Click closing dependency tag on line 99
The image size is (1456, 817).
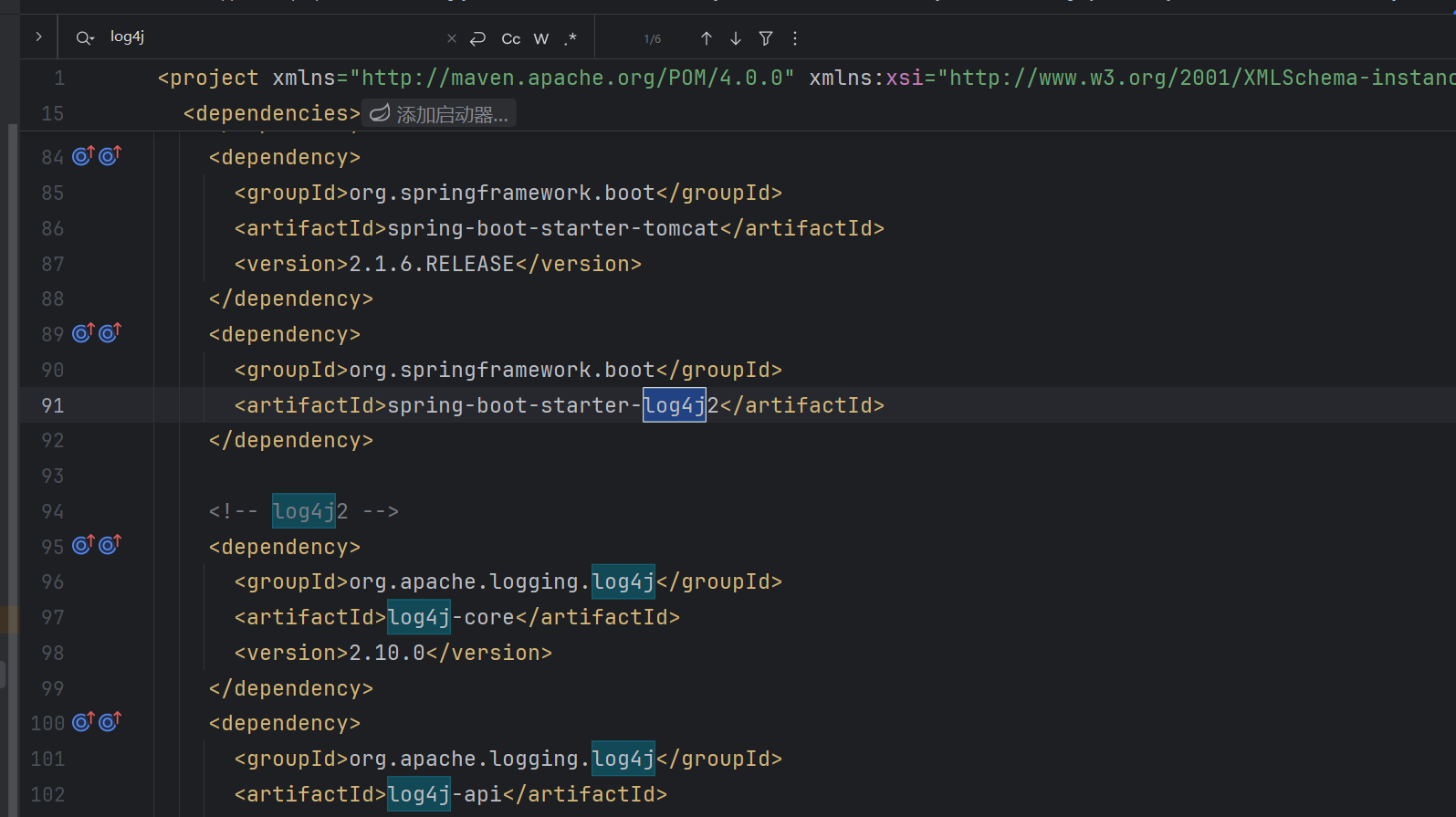coord(291,688)
